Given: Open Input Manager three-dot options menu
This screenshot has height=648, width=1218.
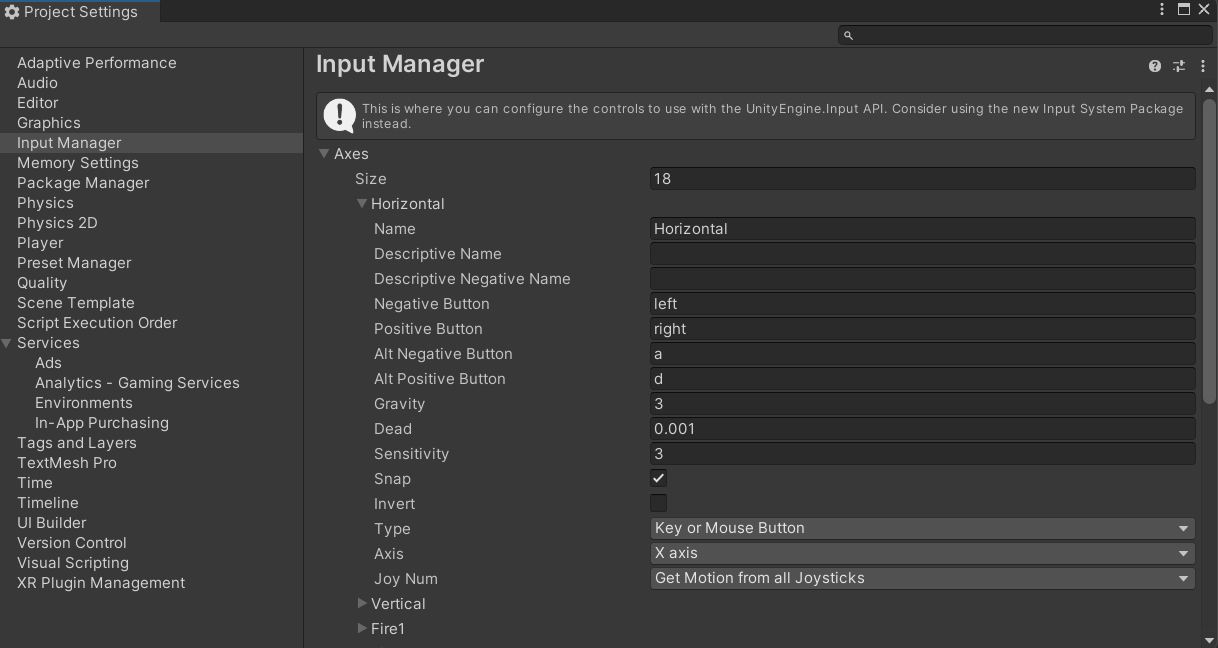Looking at the screenshot, I should (x=1203, y=66).
